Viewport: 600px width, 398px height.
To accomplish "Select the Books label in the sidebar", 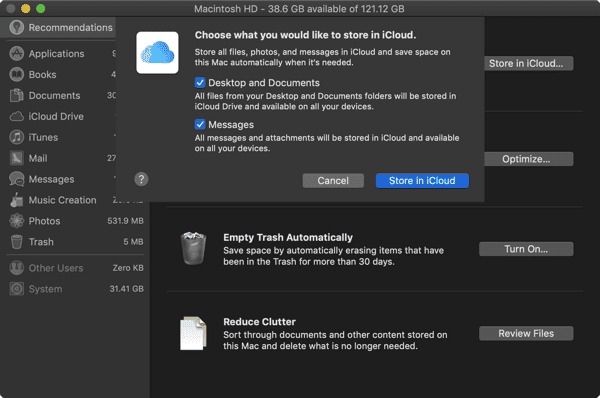I will coord(42,75).
